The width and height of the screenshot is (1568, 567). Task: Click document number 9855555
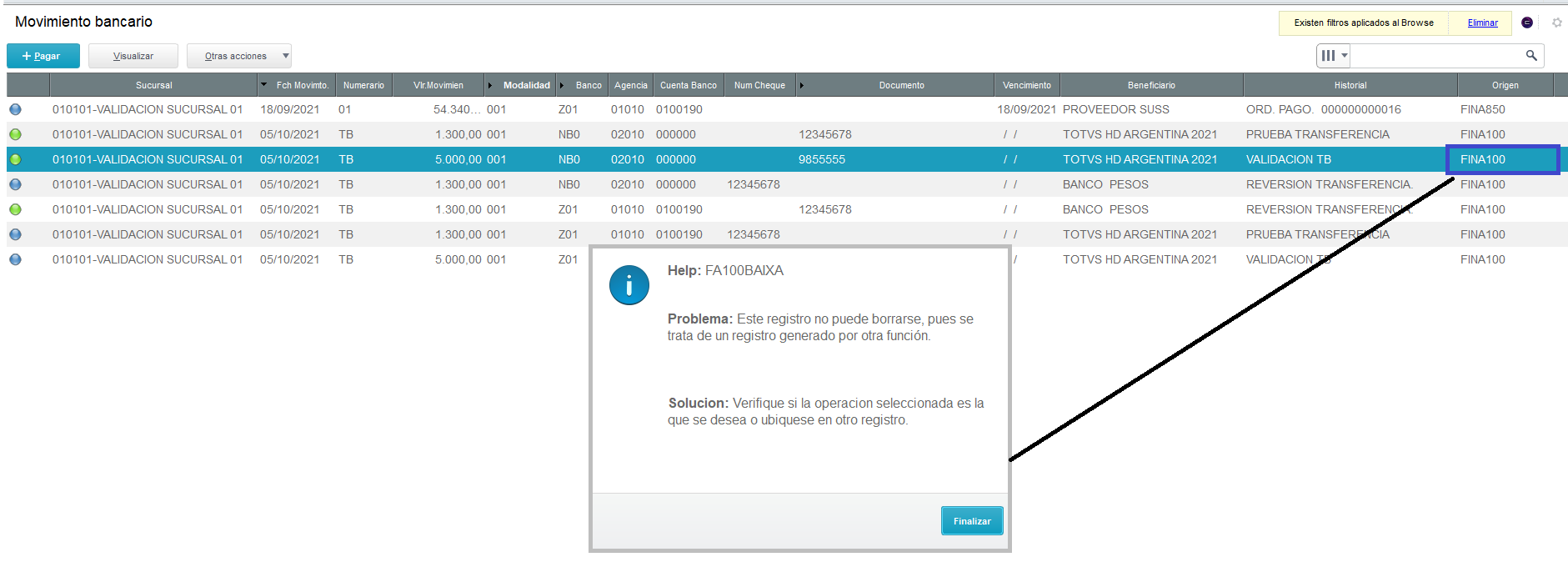pos(822,159)
